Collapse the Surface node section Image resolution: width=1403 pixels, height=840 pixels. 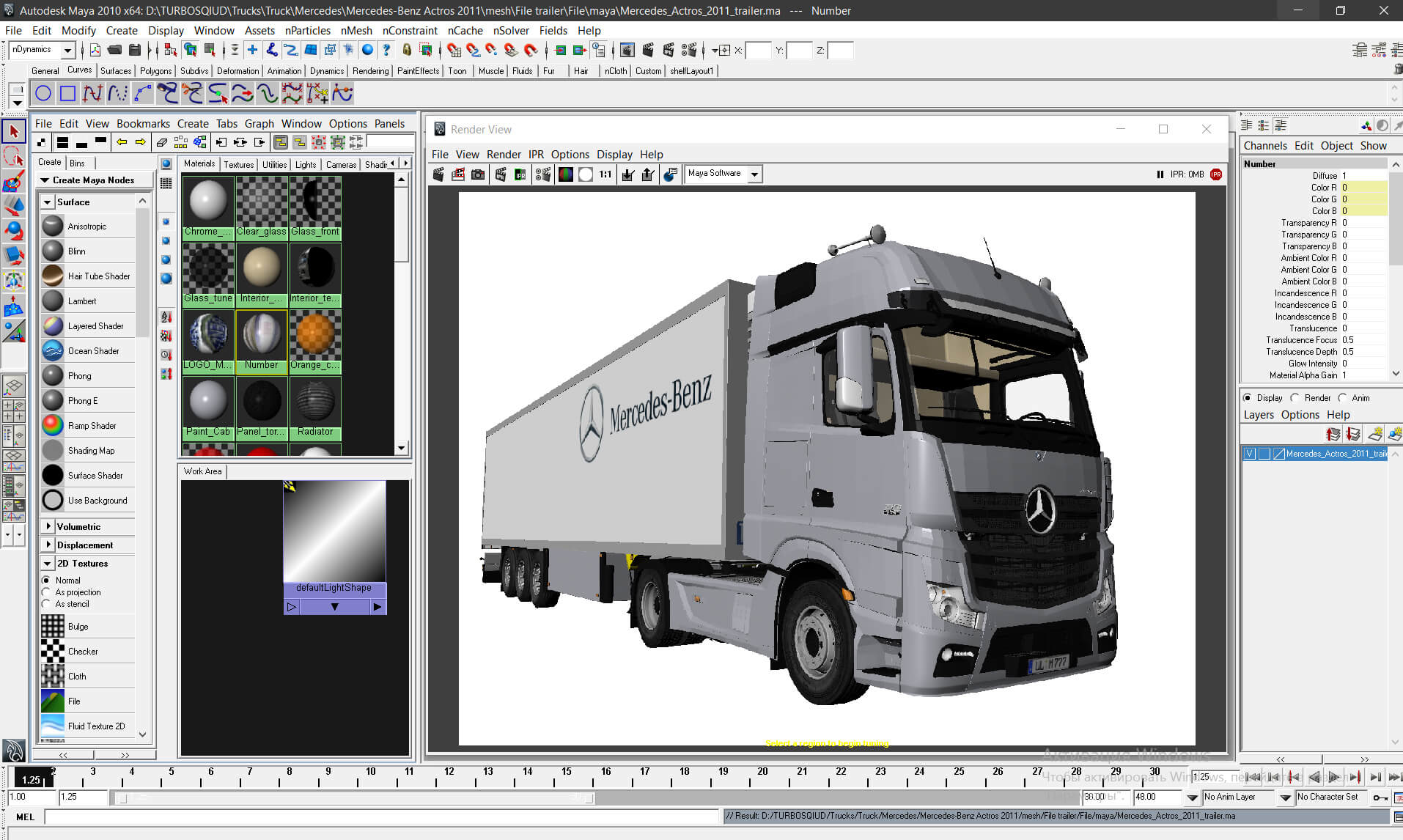point(48,202)
